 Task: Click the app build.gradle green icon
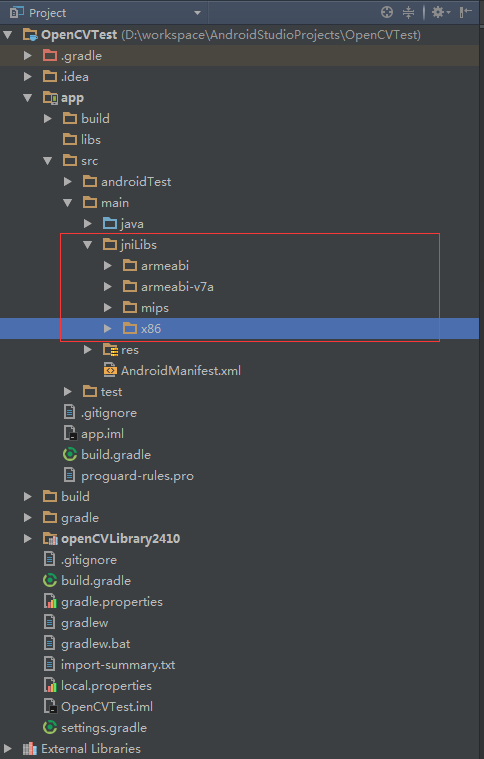[70, 455]
